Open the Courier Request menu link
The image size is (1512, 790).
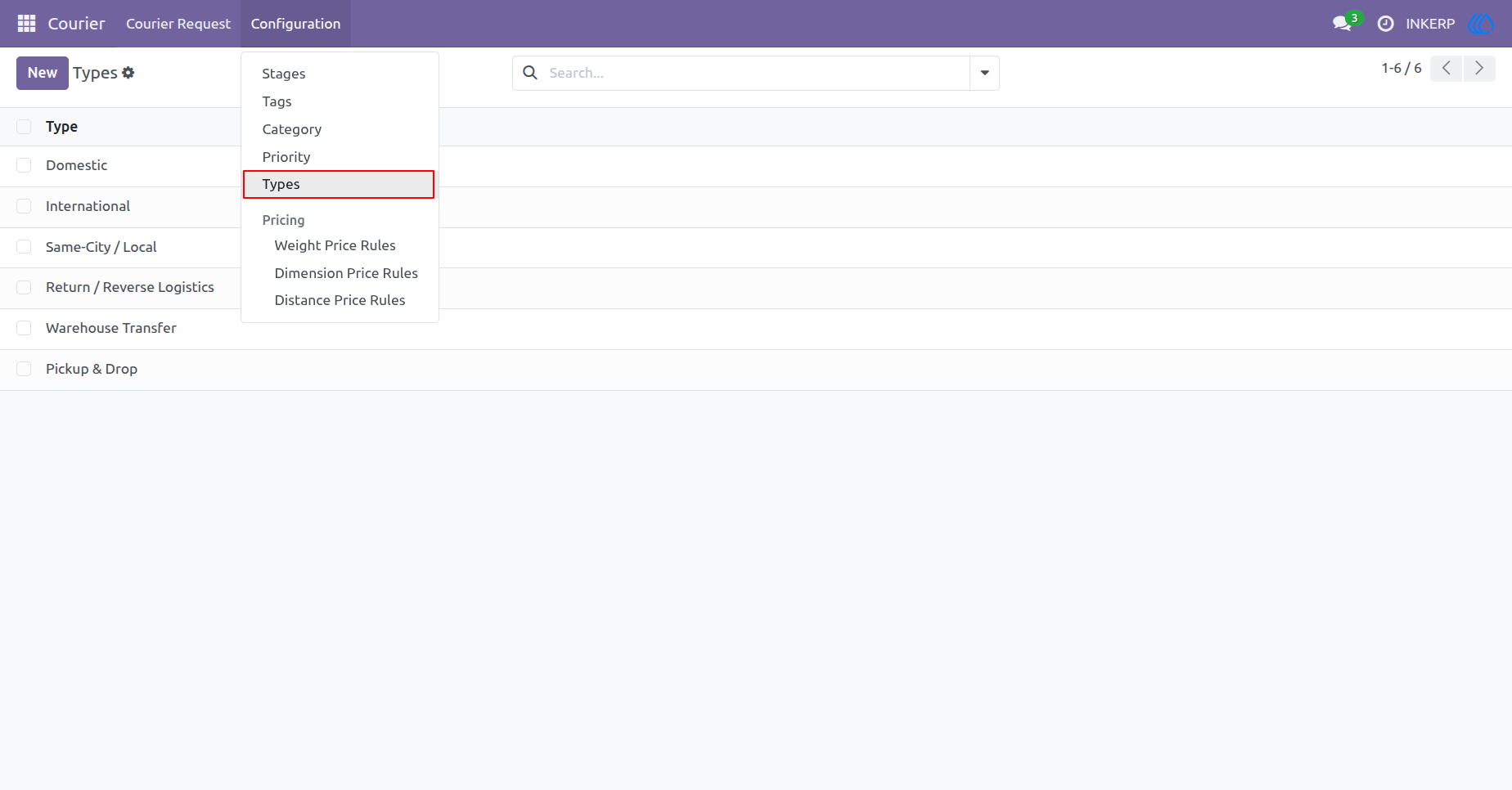click(x=178, y=24)
